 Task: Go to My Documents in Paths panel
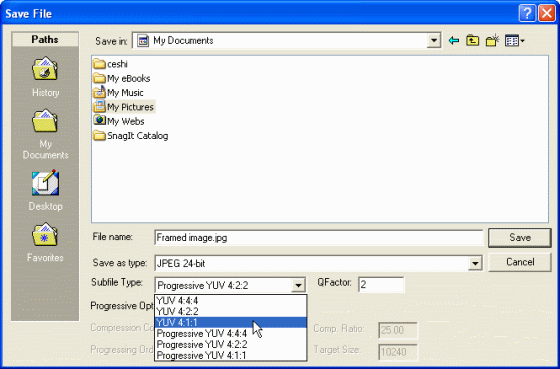[x=45, y=135]
